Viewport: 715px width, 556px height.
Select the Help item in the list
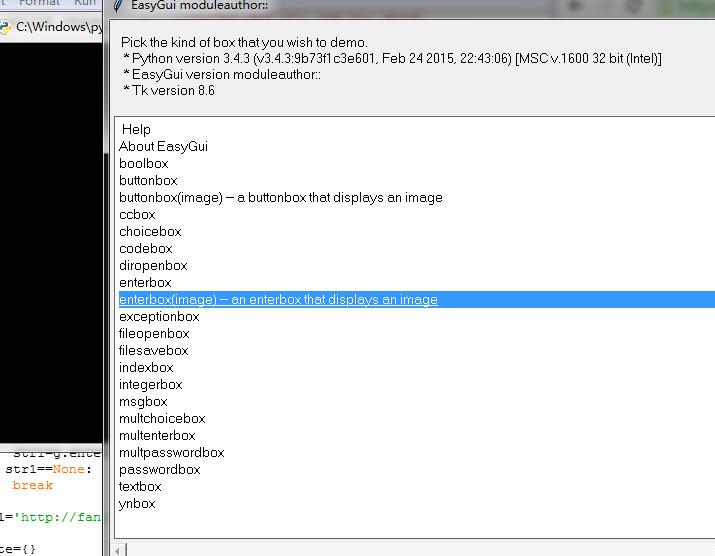[136, 130]
